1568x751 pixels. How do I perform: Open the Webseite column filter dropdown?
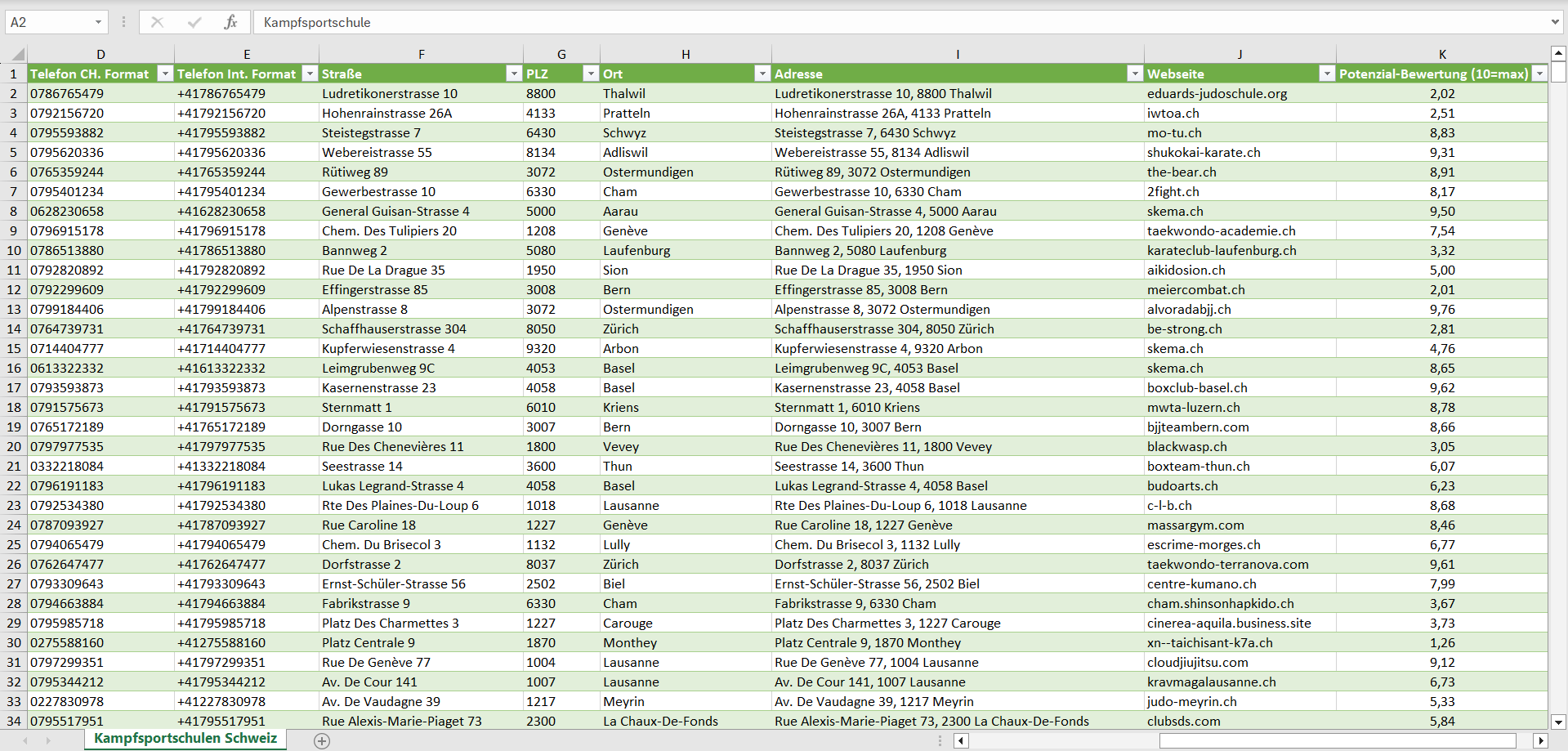point(1327,74)
